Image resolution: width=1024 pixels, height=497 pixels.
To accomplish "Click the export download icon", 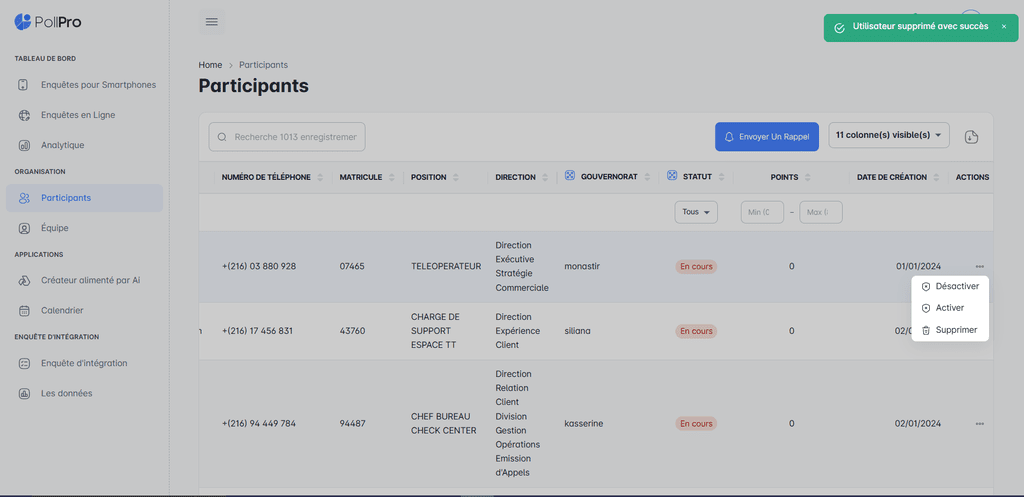I will (x=971, y=137).
